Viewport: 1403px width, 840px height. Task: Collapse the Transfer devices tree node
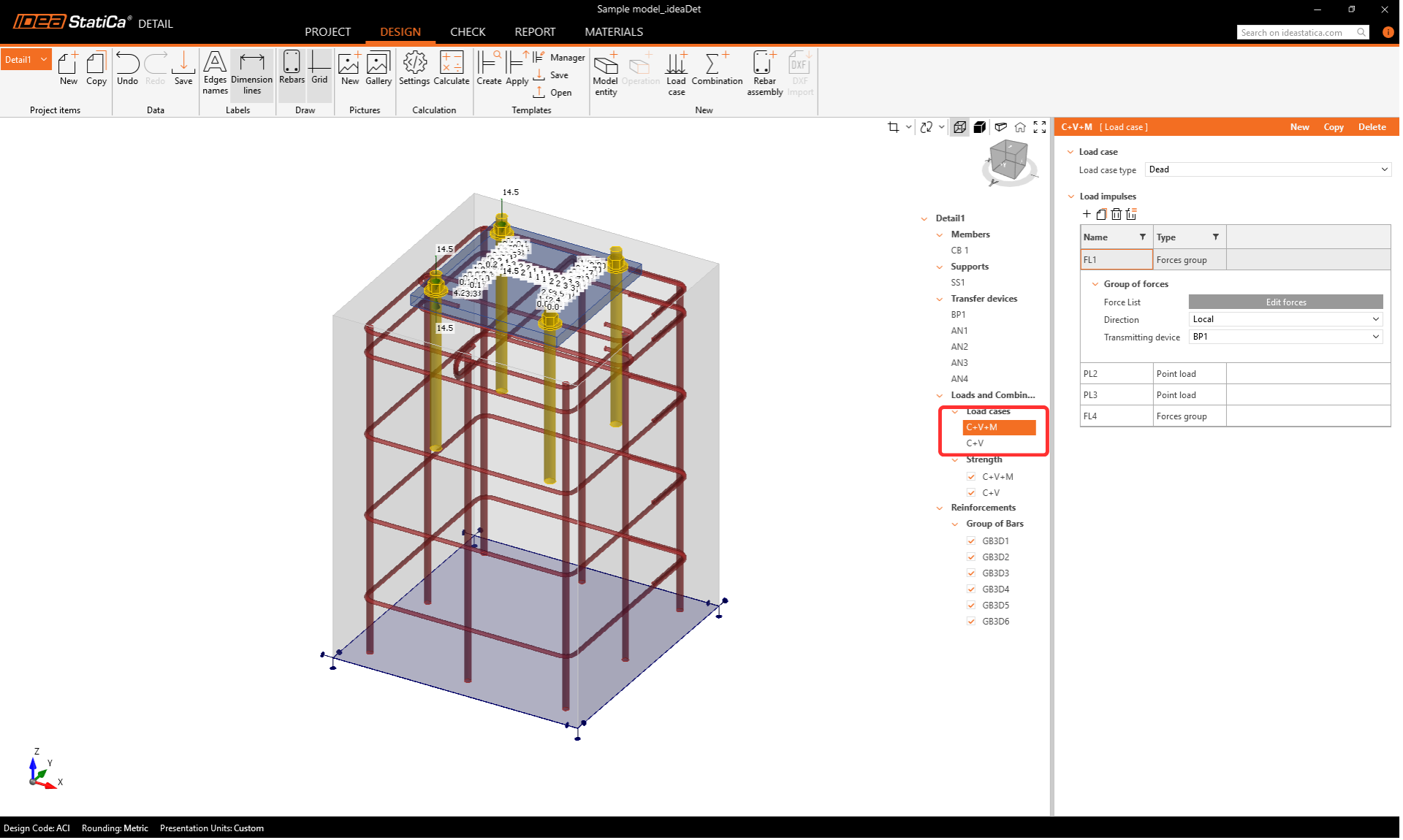[x=940, y=299]
